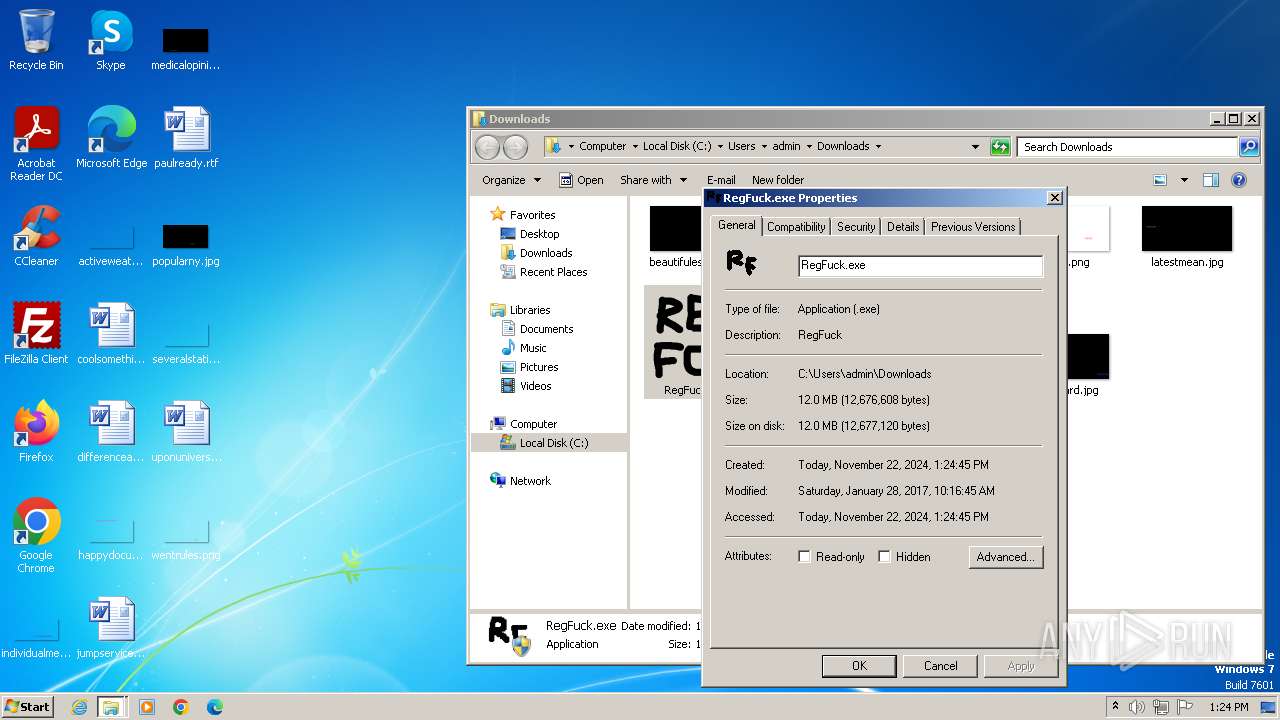Viewport: 1280px width, 720px height.
Task: Switch to the Compatibility tab
Action: click(x=796, y=227)
